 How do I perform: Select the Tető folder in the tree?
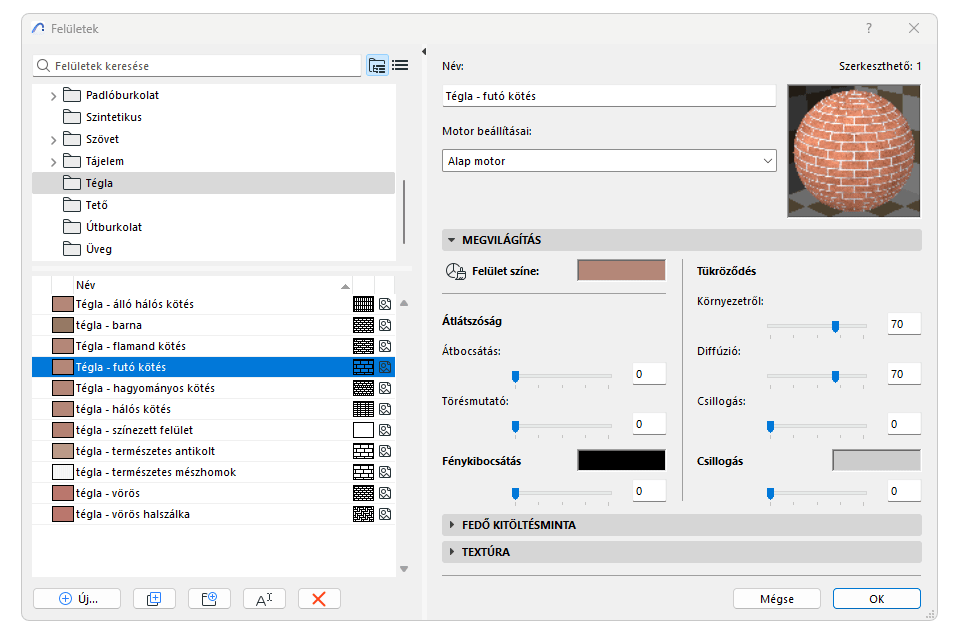click(x=99, y=205)
